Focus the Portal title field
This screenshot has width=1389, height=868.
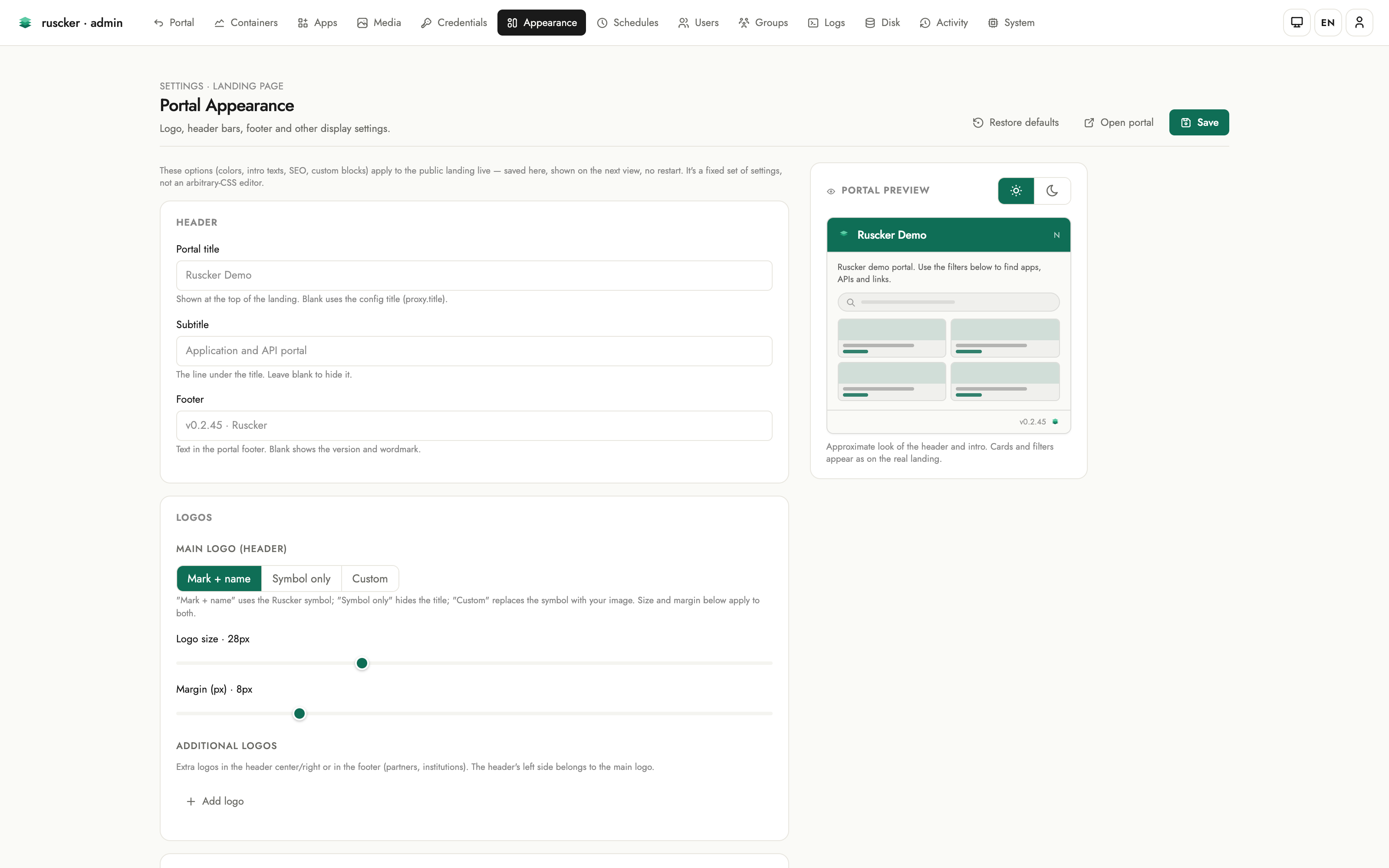pos(474,276)
